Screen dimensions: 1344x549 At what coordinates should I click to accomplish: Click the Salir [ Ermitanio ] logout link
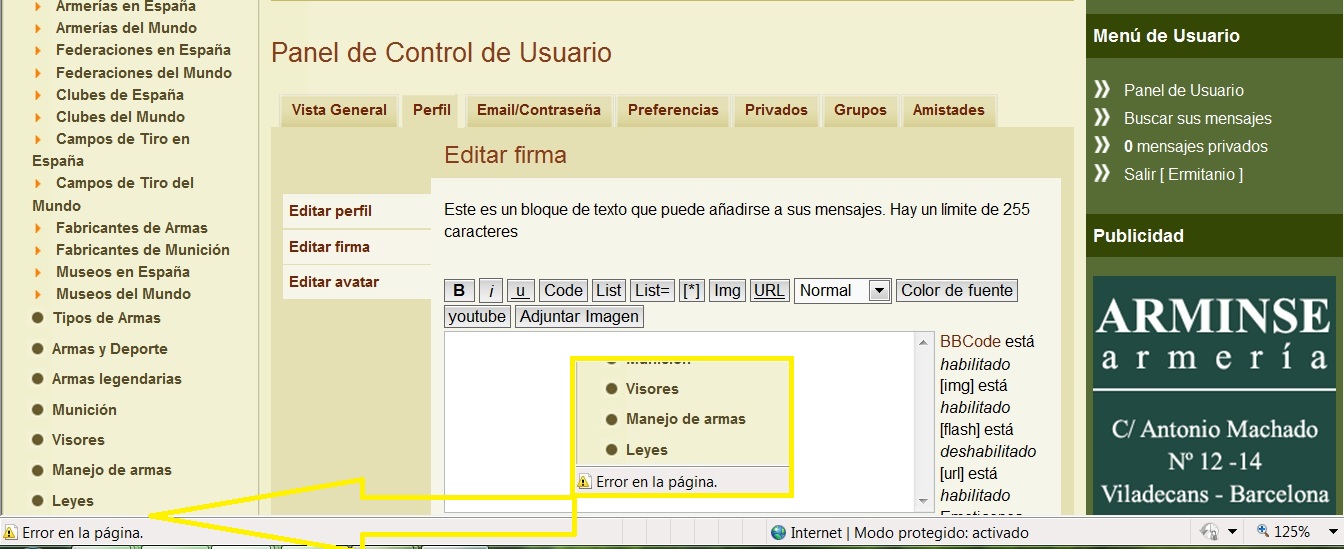coord(1183,174)
